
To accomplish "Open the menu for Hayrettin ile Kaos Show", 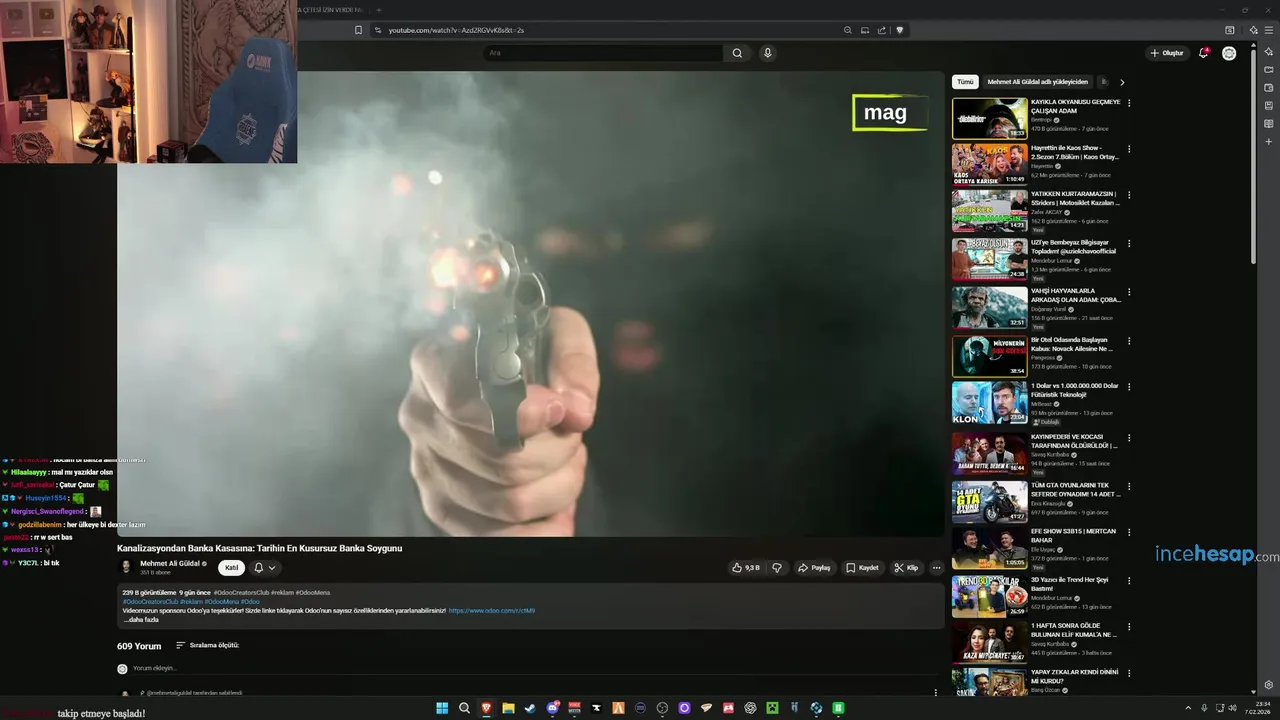I will (x=1129, y=149).
